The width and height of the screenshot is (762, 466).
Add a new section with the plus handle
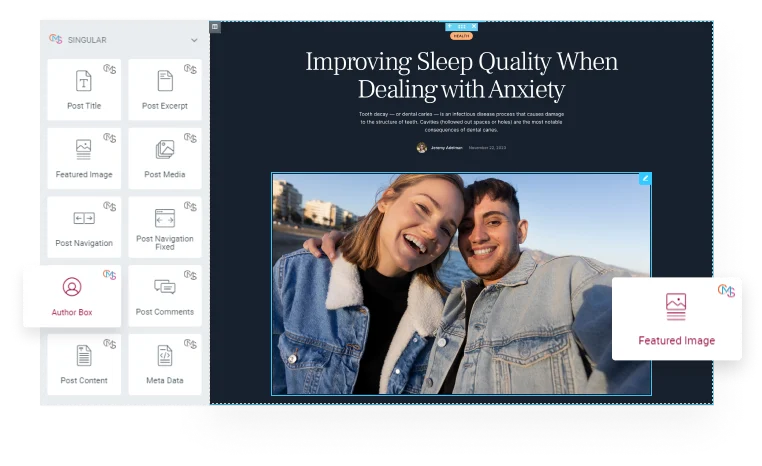pyautogui.click(x=450, y=26)
